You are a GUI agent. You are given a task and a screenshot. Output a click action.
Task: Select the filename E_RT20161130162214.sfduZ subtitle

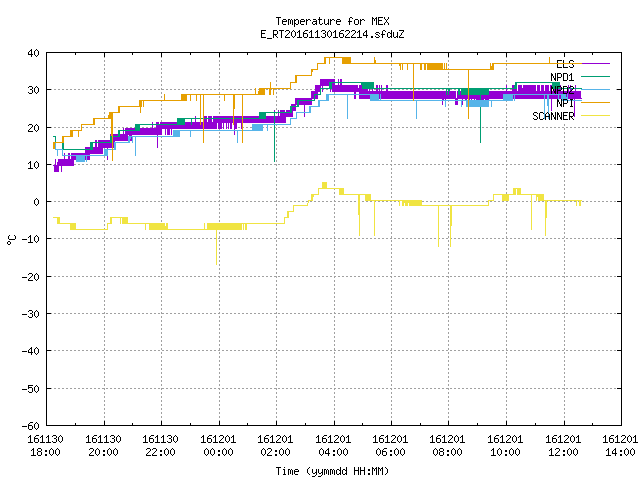pos(332,34)
